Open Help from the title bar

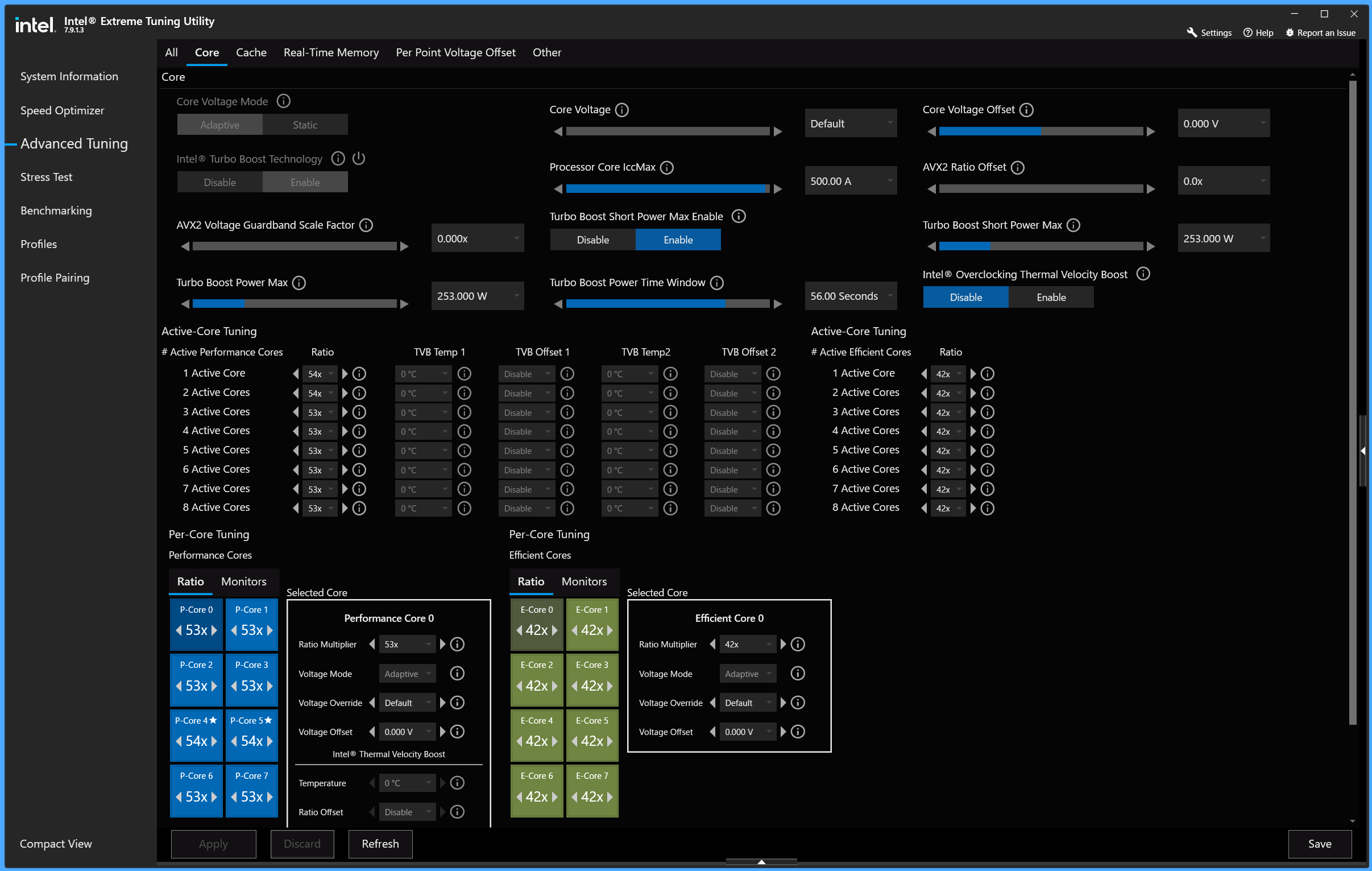(1258, 32)
